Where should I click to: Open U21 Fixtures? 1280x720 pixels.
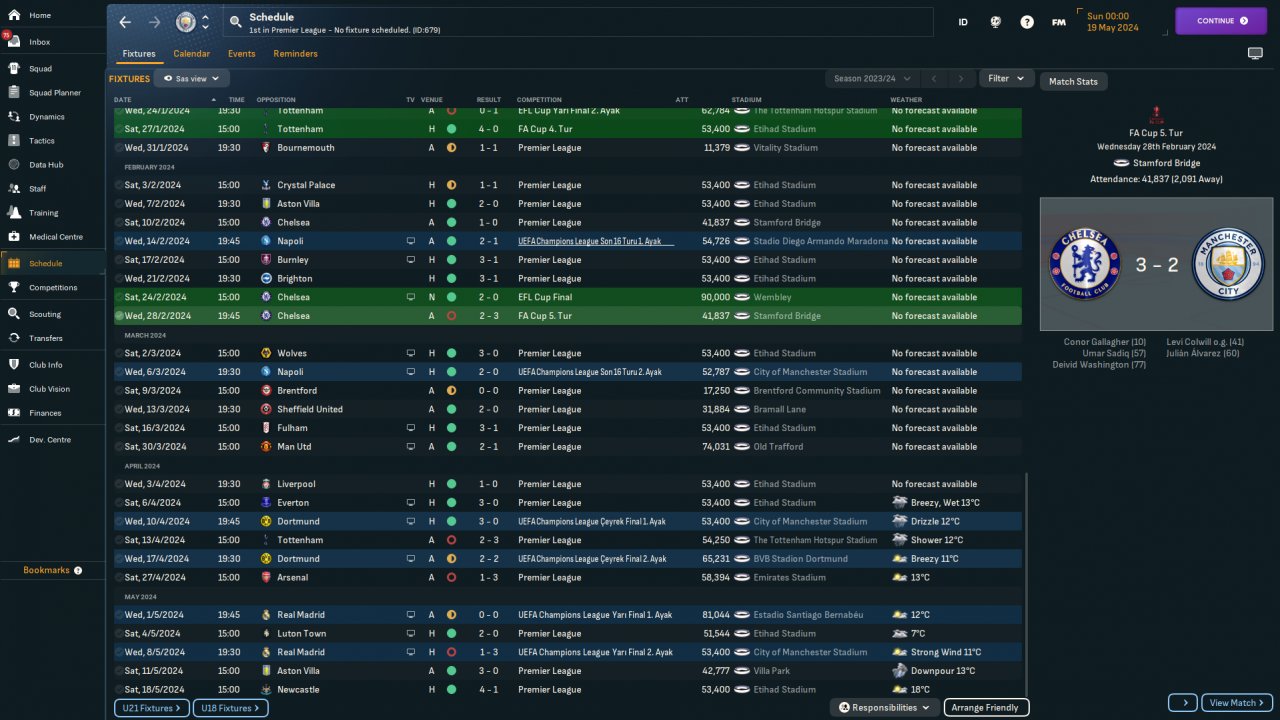(151, 708)
